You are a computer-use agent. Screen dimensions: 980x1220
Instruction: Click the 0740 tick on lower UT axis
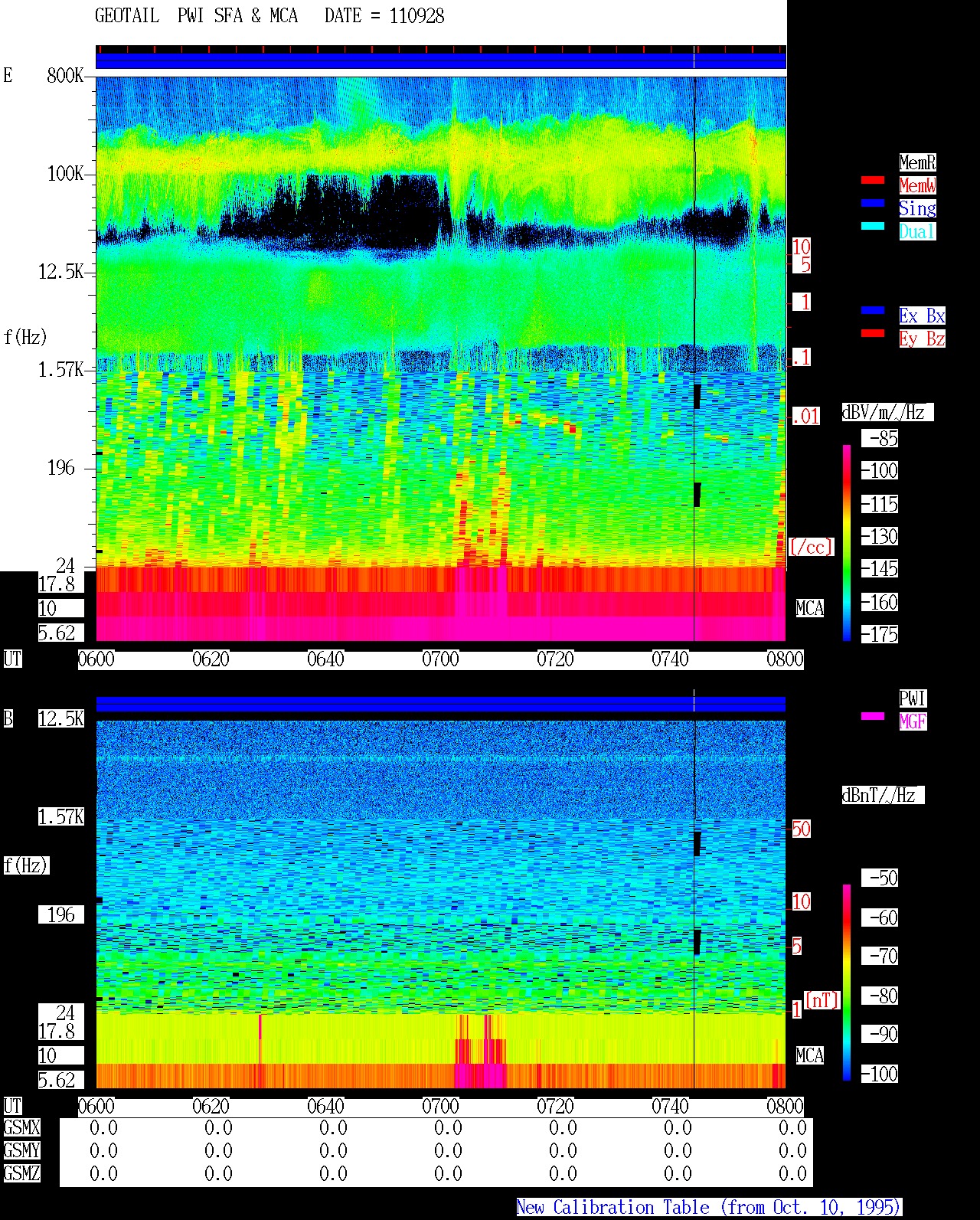[671, 1107]
